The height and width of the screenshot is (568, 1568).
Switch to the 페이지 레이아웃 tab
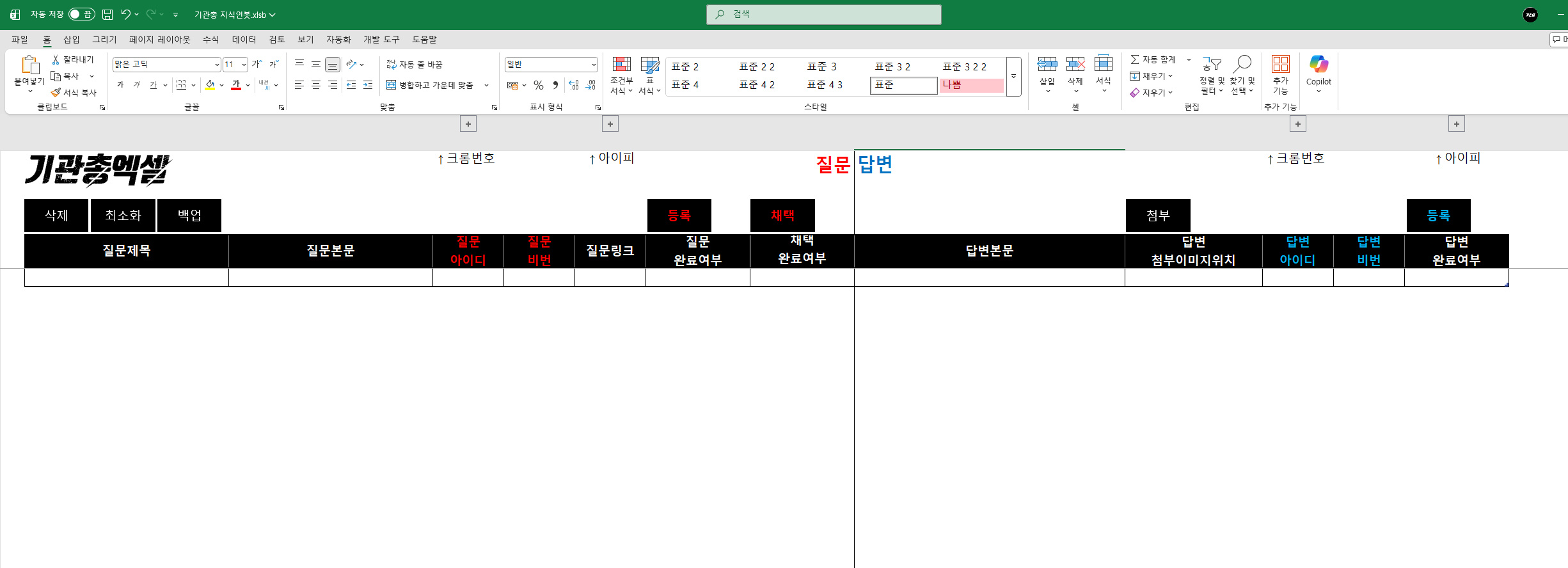tap(160, 40)
